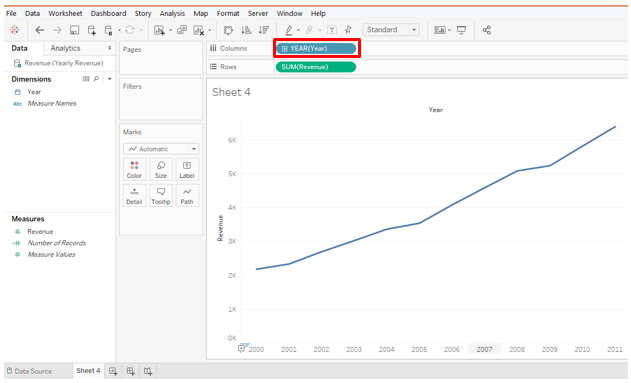Open dropdown next to clear sheet icon
Screen dimensions: 631x383
click(x=210, y=30)
